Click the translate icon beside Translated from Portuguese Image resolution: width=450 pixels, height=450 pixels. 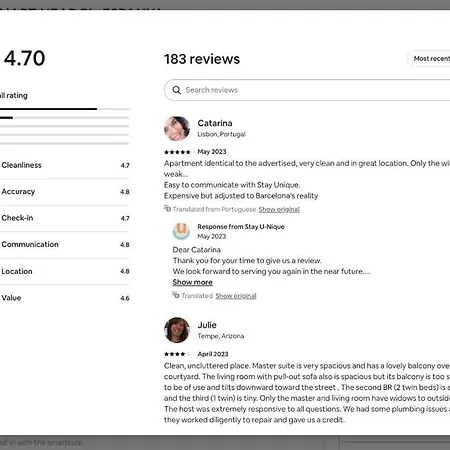point(167,208)
